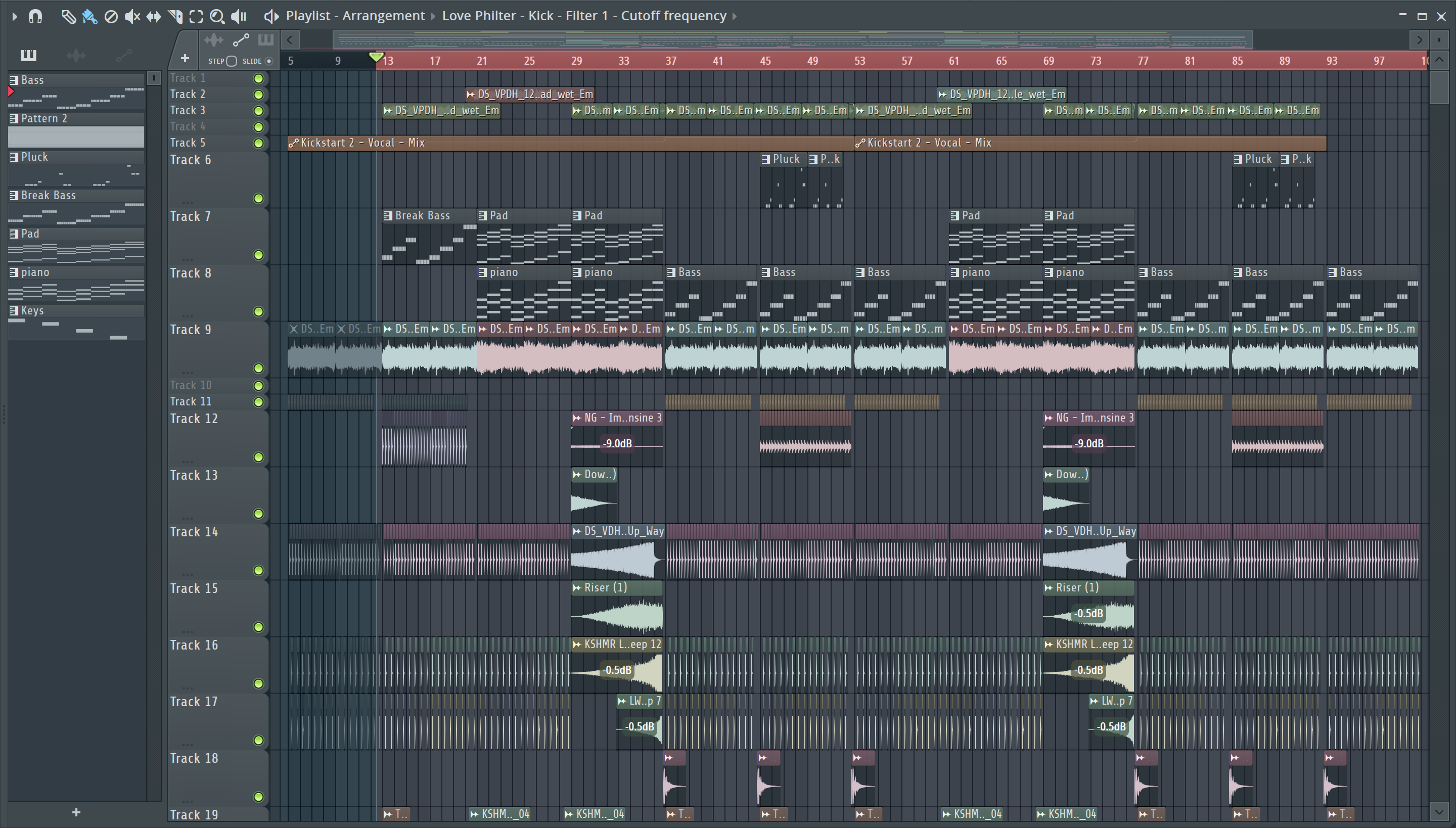Mute Track 1 with green LED

coord(258,78)
